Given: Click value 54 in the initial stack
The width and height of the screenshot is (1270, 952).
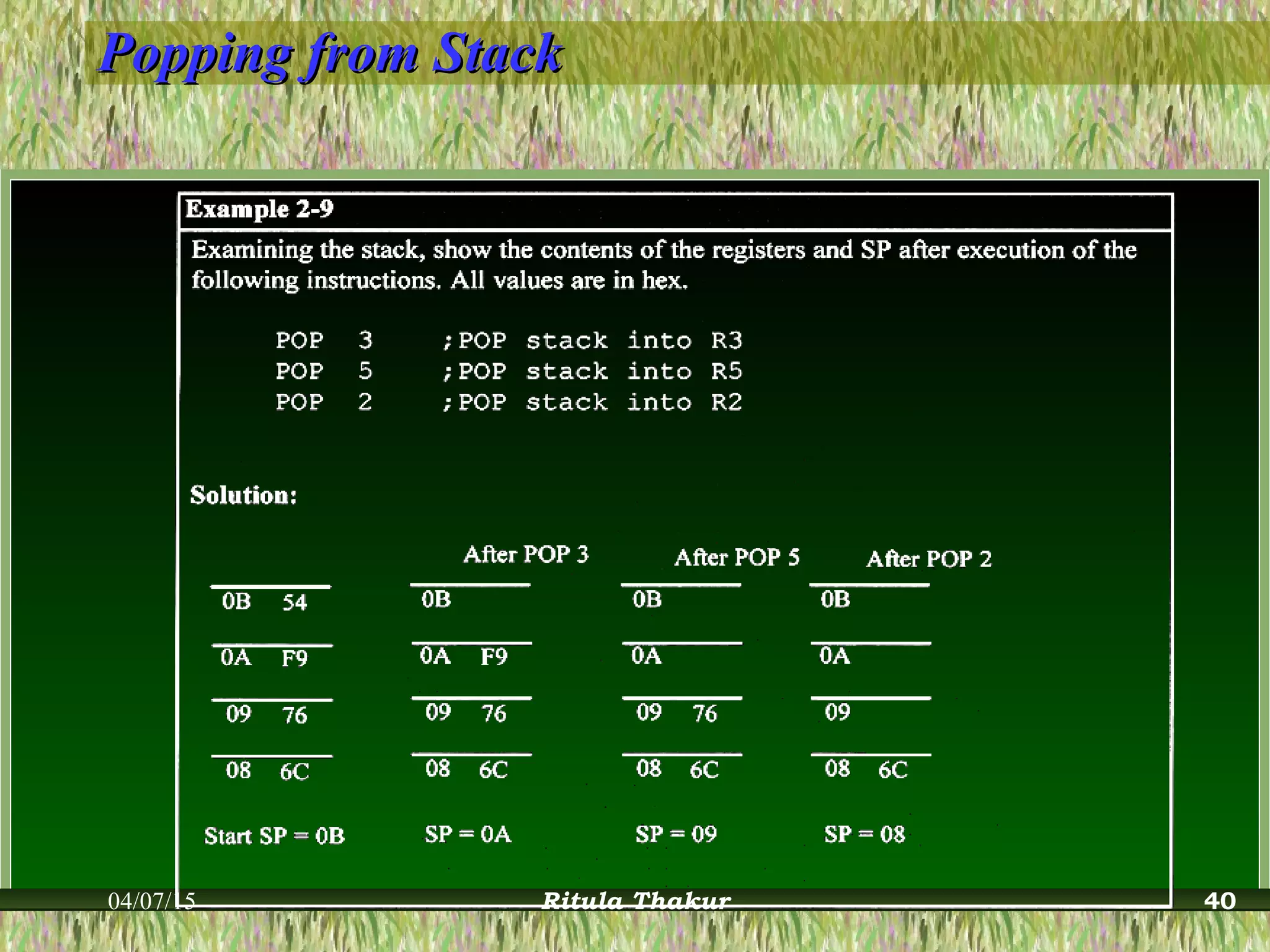Looking at the screenshot, I should point(295,602).
